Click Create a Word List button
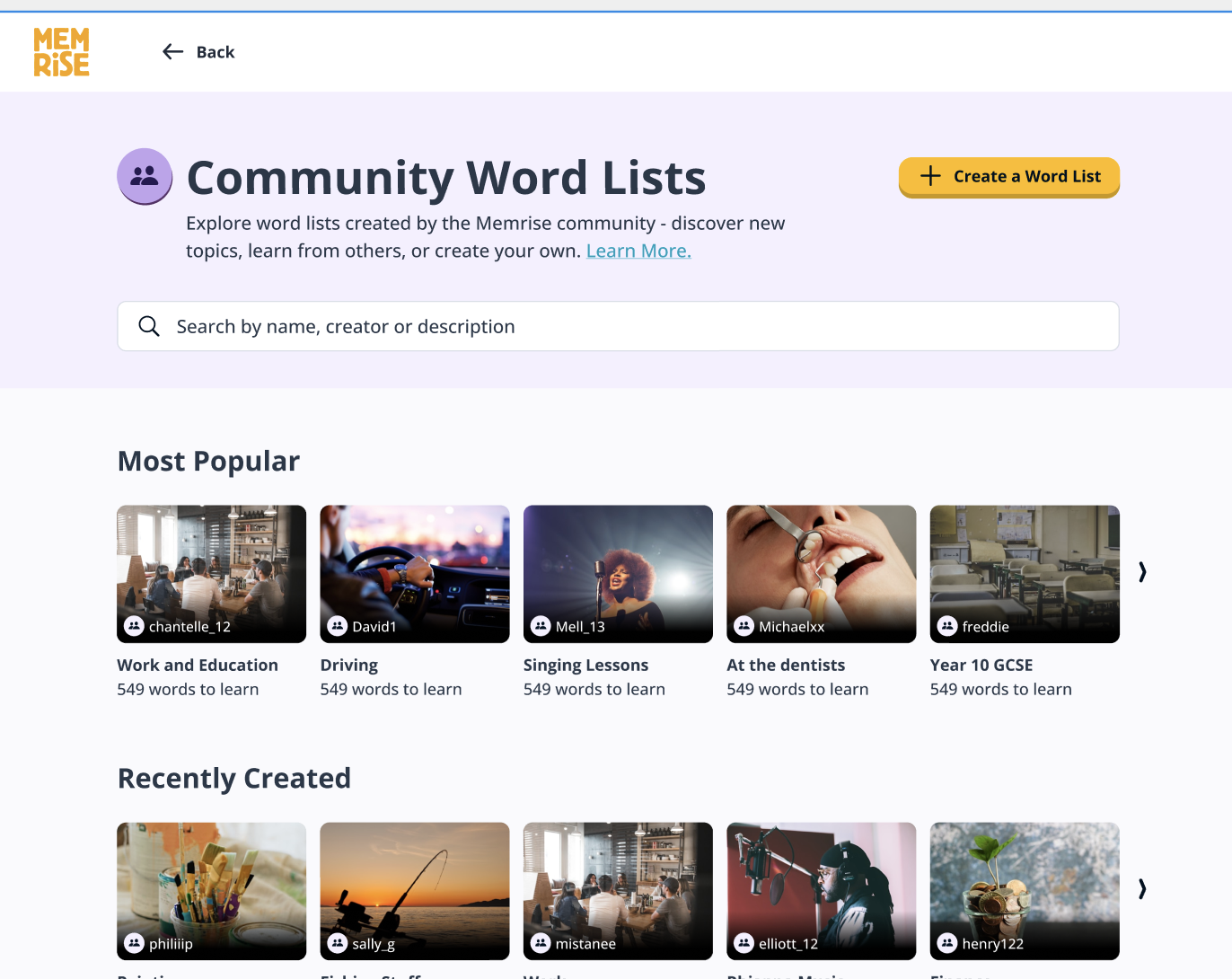Image resolution: width=1232 pixels, height=979 pixels. click(x=1009, y=177)
